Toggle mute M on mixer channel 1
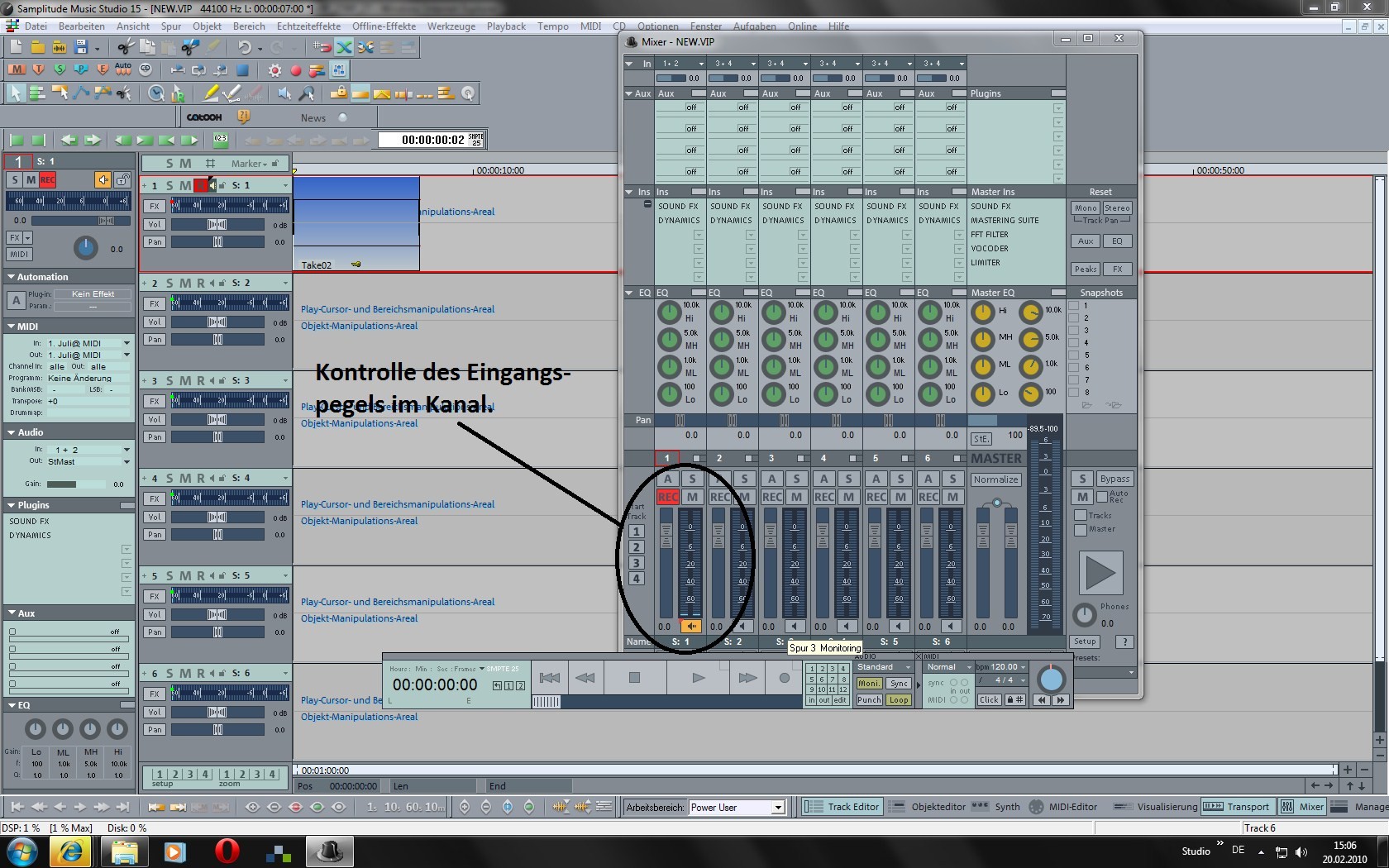The height and width of the screenshot is (868, 1389). click(x=693, y=497)
